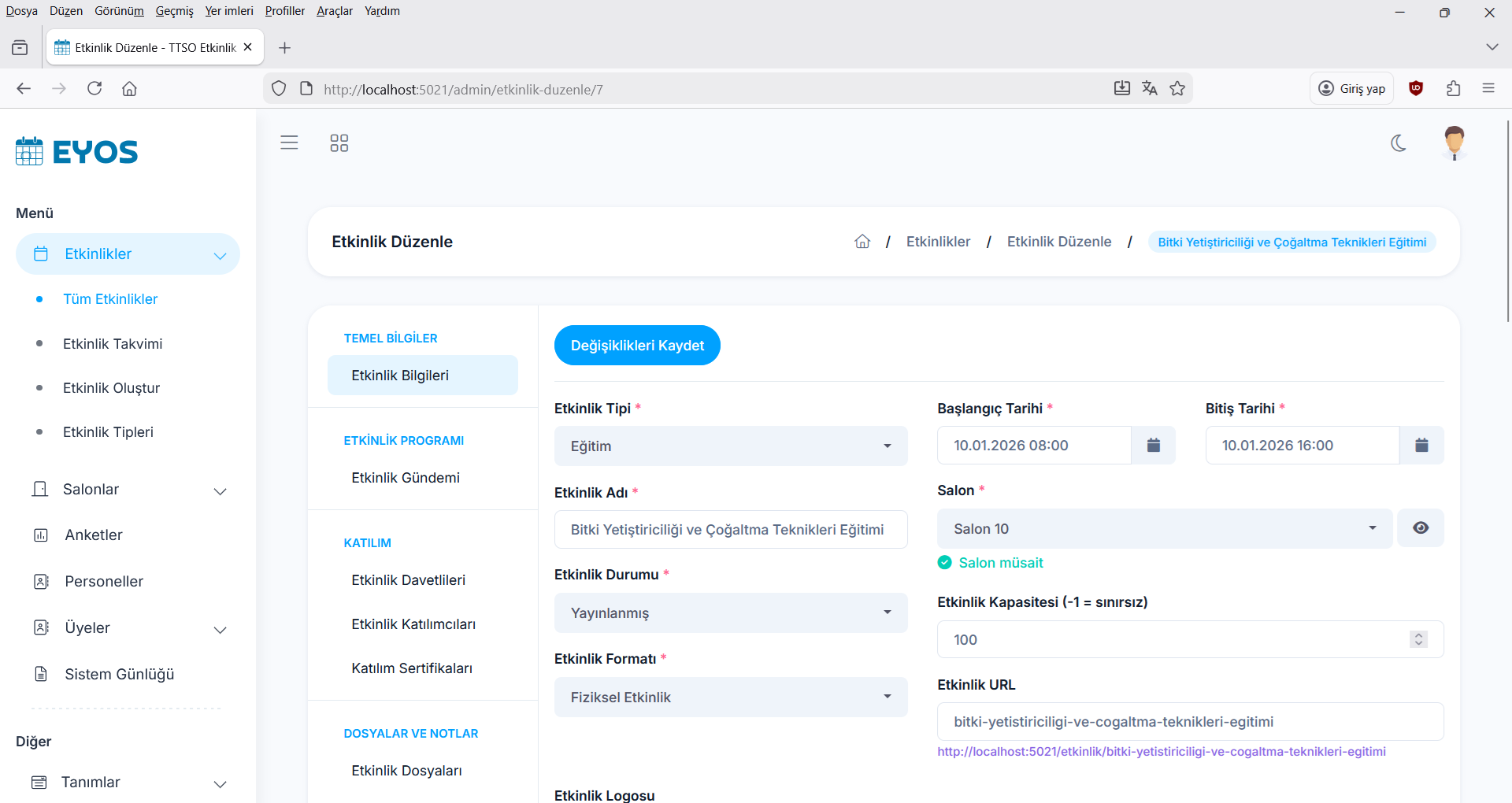Click the EYOS logo
The width and height of the screenshot is (1512, 803).
[x=77, y=151]
